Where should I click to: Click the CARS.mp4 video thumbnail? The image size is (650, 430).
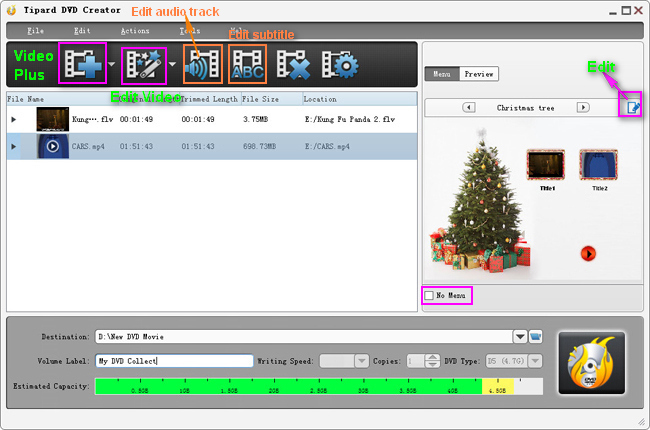(53, 146)
